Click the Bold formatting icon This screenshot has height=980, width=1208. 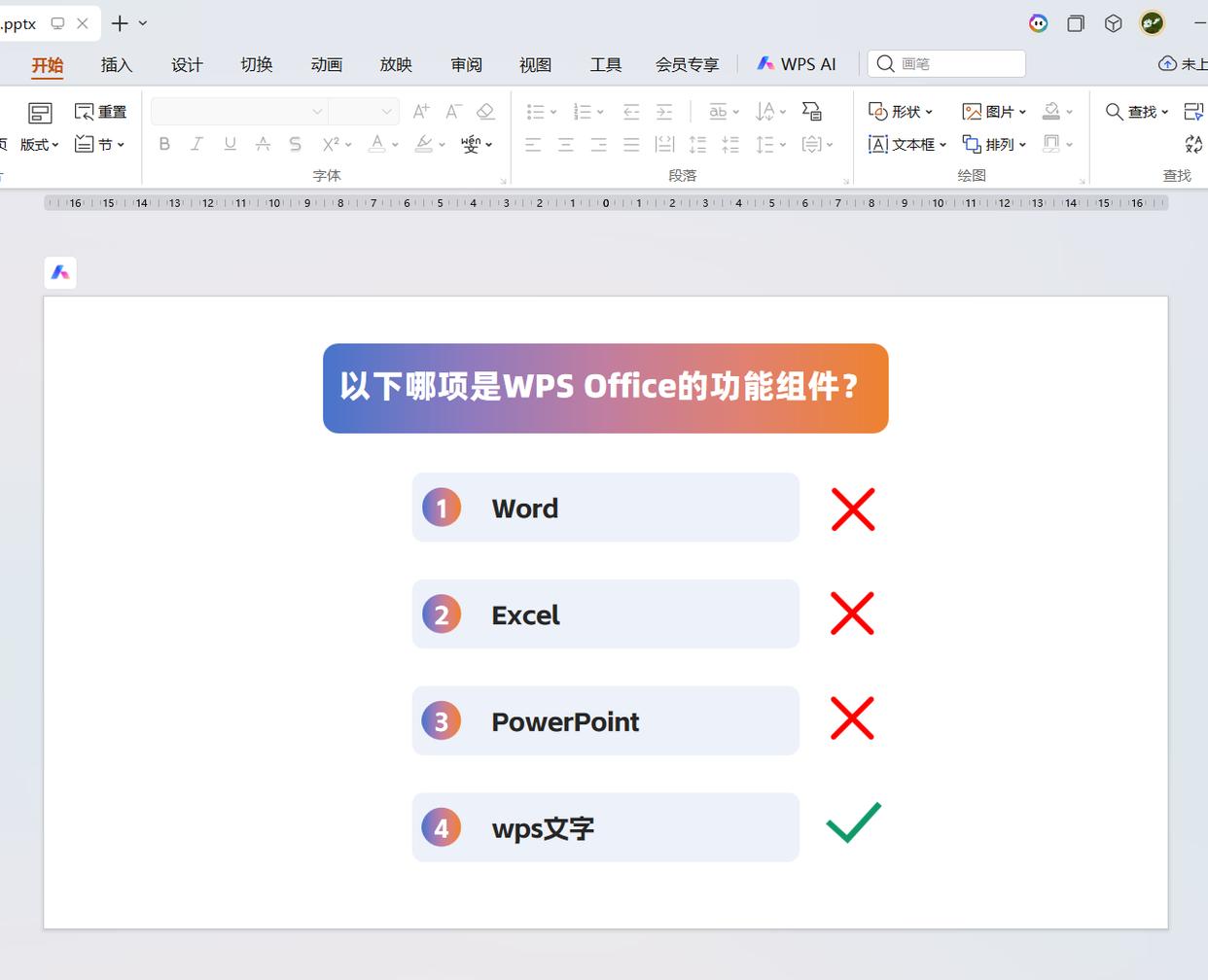point(164,144)
